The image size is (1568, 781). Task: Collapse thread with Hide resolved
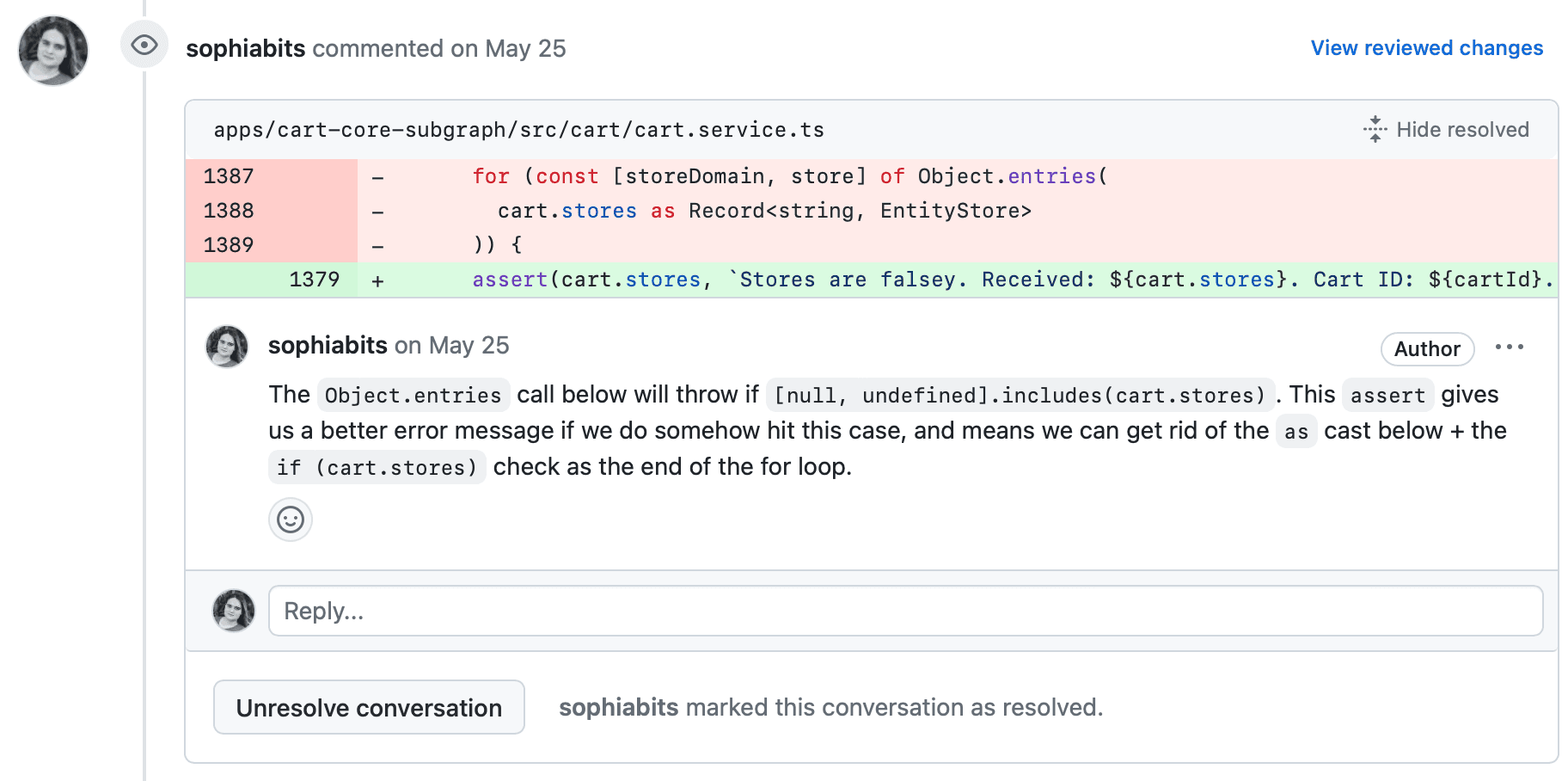tap(1461, 130)
